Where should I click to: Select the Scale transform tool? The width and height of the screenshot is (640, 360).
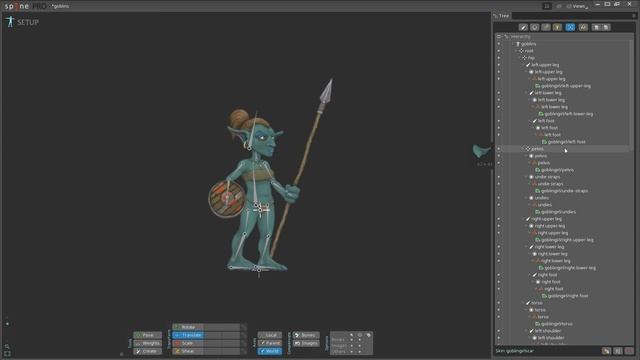188,343
